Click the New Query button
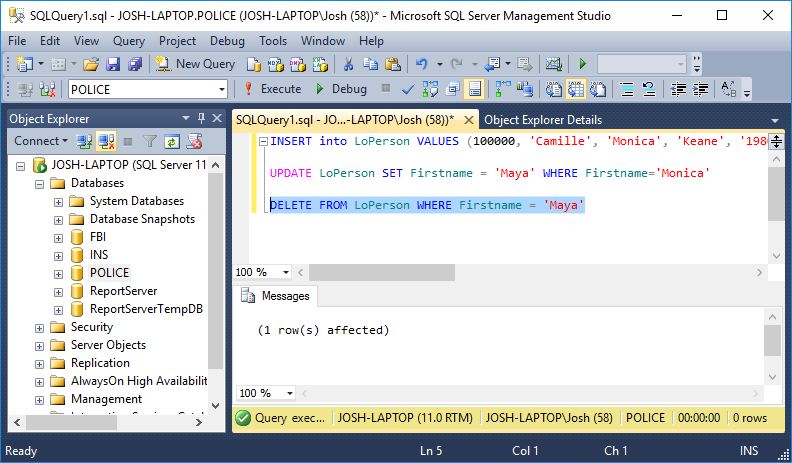Image resolution: width=792 pixels, height=463 pixels. (x=196, y=64)
